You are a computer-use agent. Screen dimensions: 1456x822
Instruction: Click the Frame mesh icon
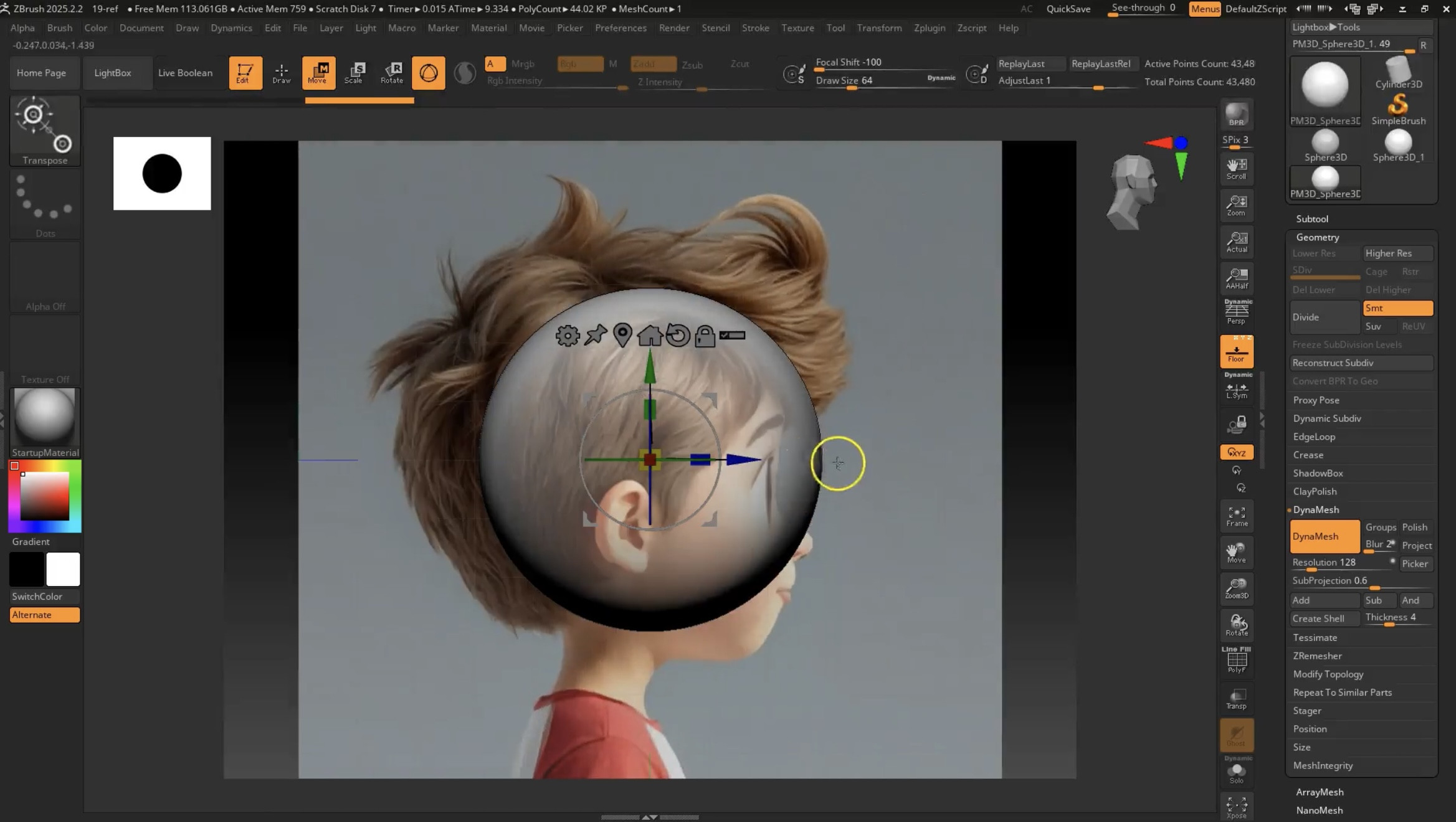(1237, 516)
